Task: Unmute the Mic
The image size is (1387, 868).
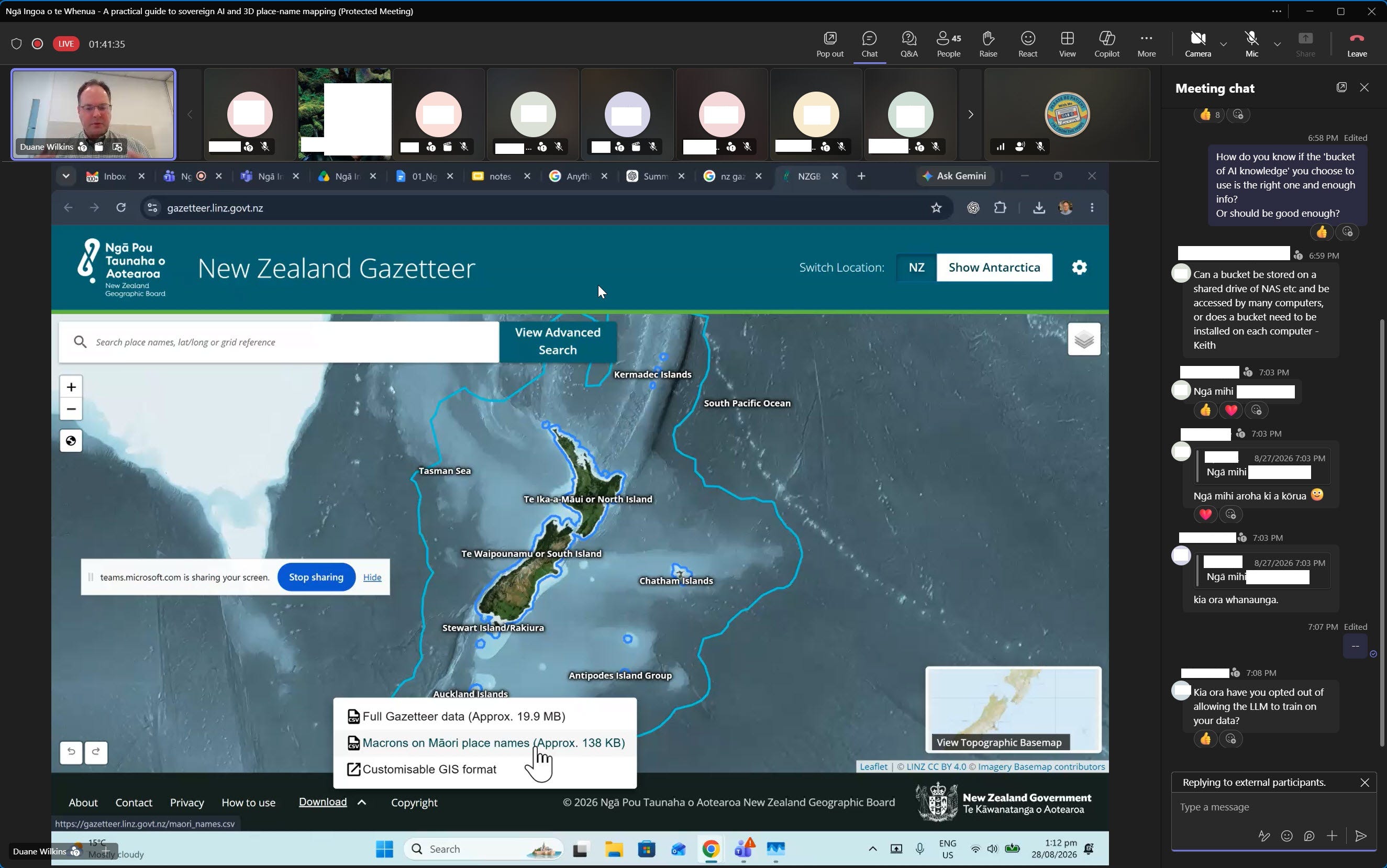Action: click(1251, 44)
